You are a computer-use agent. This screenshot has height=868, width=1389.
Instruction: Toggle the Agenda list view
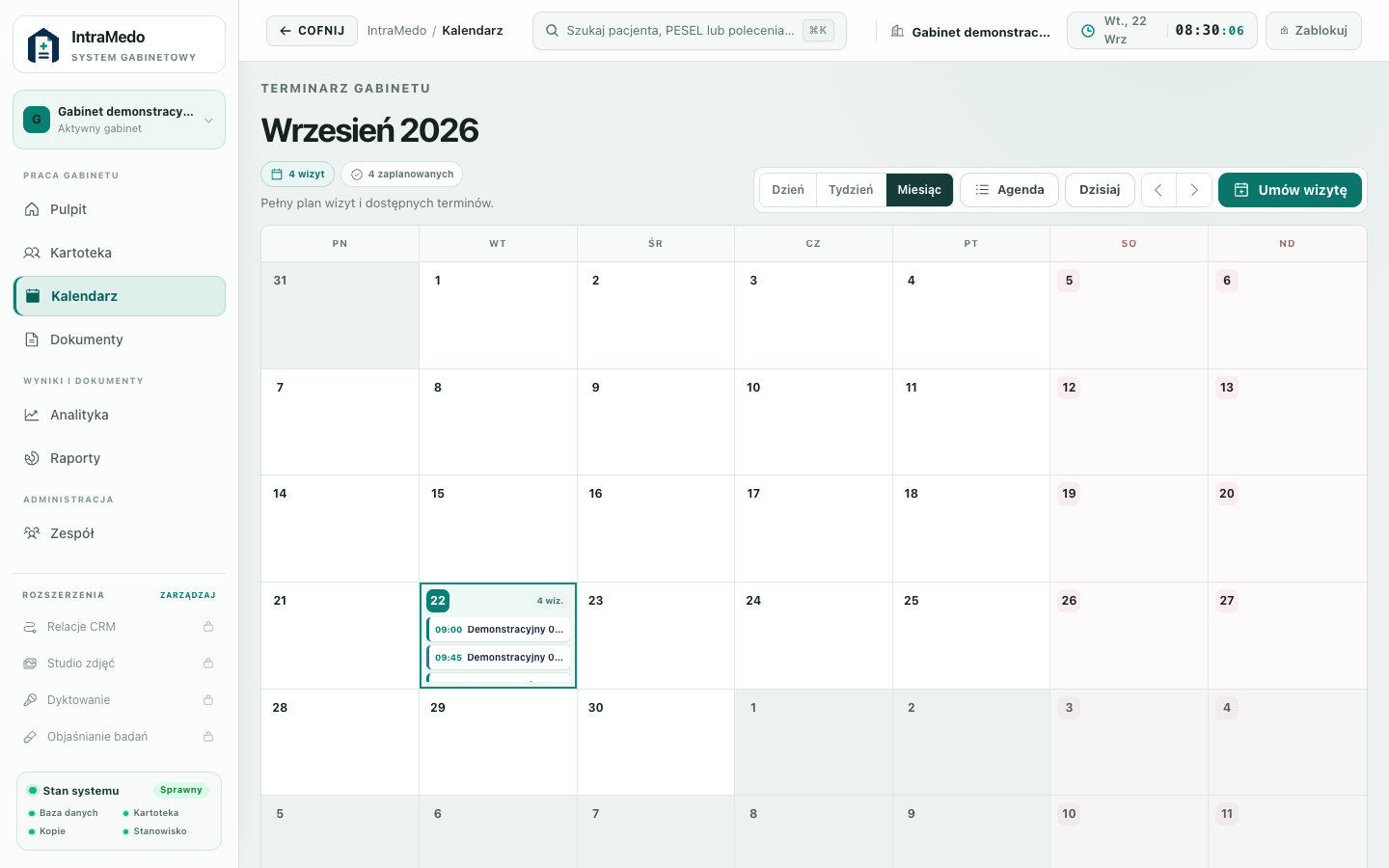[1009, 190]
